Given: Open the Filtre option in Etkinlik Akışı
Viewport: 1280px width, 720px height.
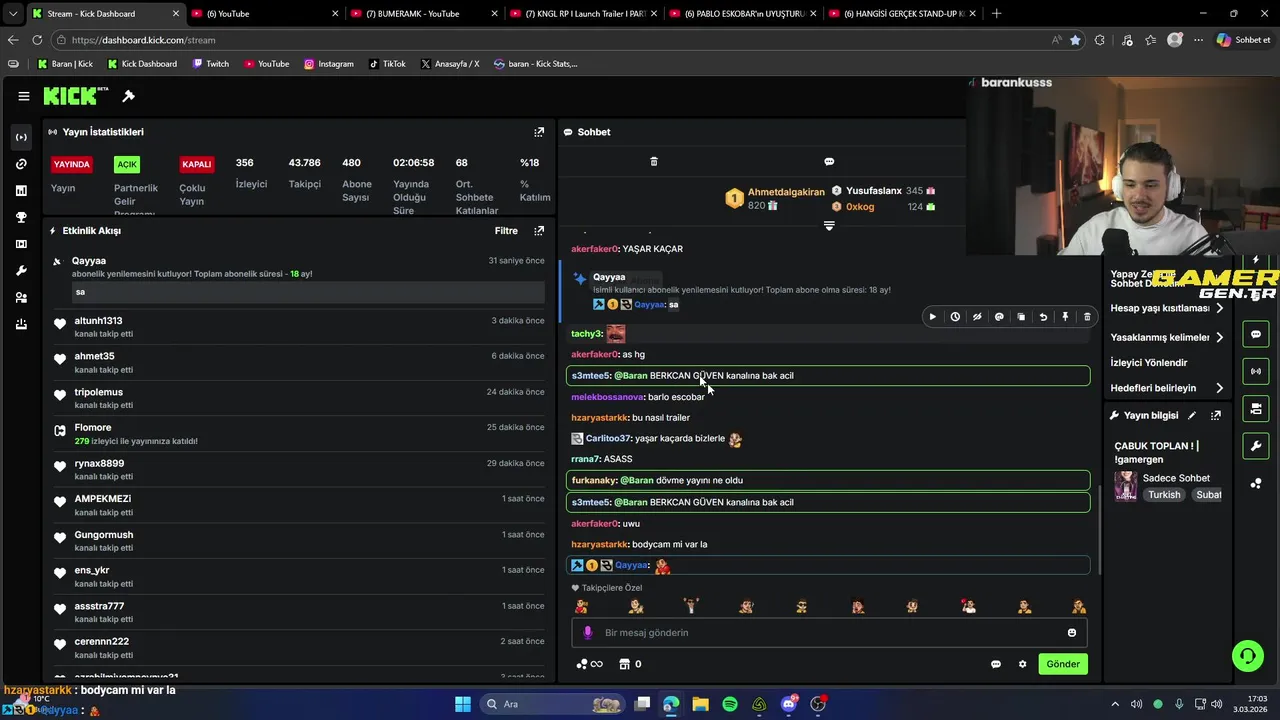Looking at the screenshot, I should coord(506,231).
